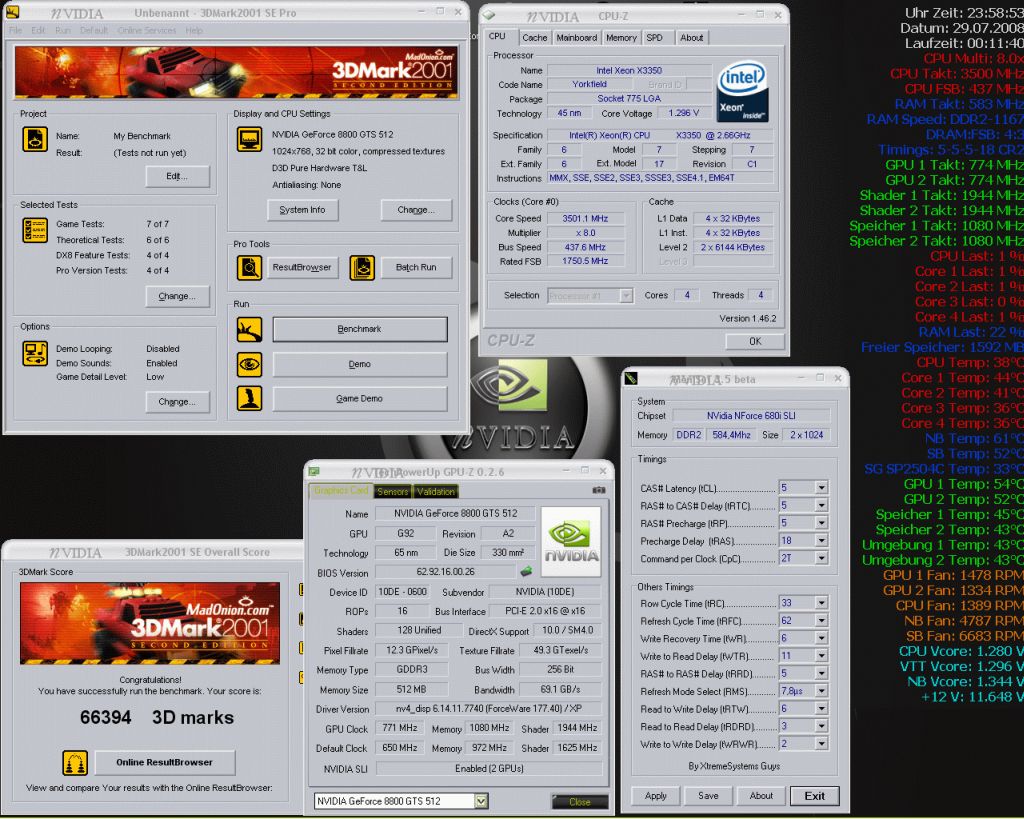This screenshot has width=1024, height=819.
Task: Click the Game Demo button
Action: click(x=360, y=398)
